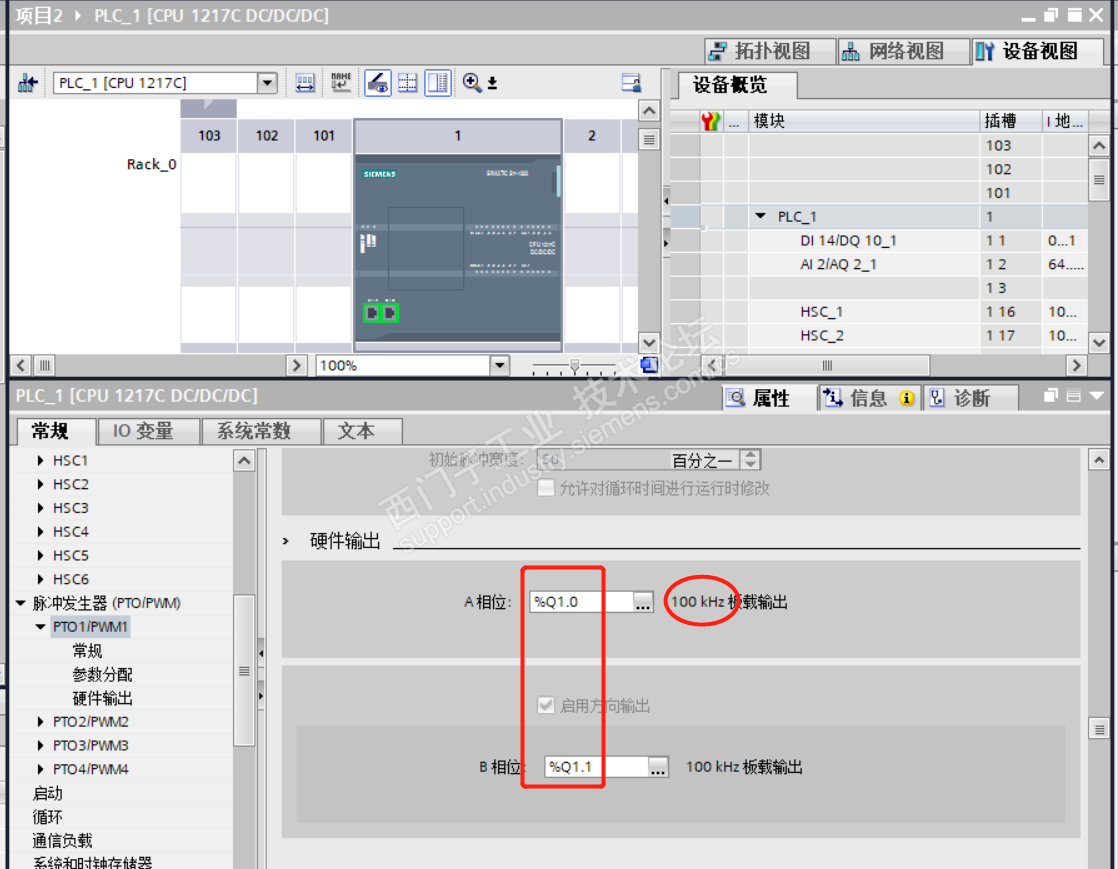The height and width of the screenshot is (869, 1118).
Task: Click the browse button next to %Q1.1
Action: [x=658, y=767]
